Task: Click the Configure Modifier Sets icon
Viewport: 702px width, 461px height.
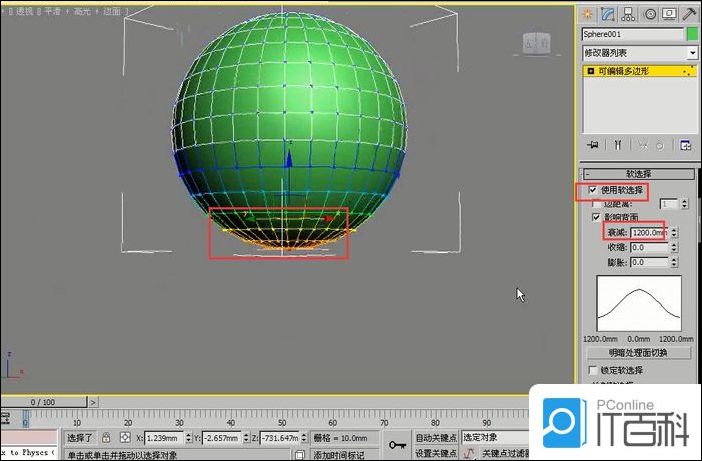Action: pos(686,145)
